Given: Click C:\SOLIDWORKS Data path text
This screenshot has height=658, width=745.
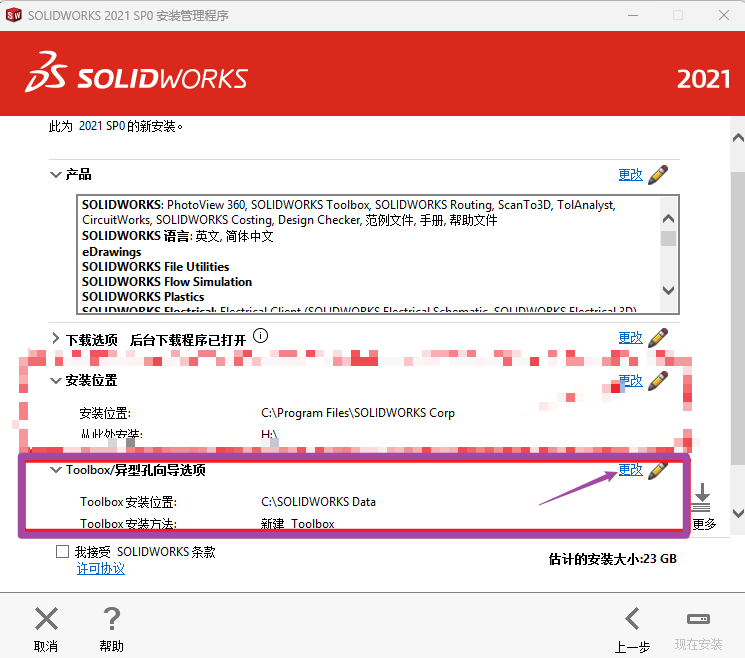Looking at the screenshot, I should pos(318,502).
